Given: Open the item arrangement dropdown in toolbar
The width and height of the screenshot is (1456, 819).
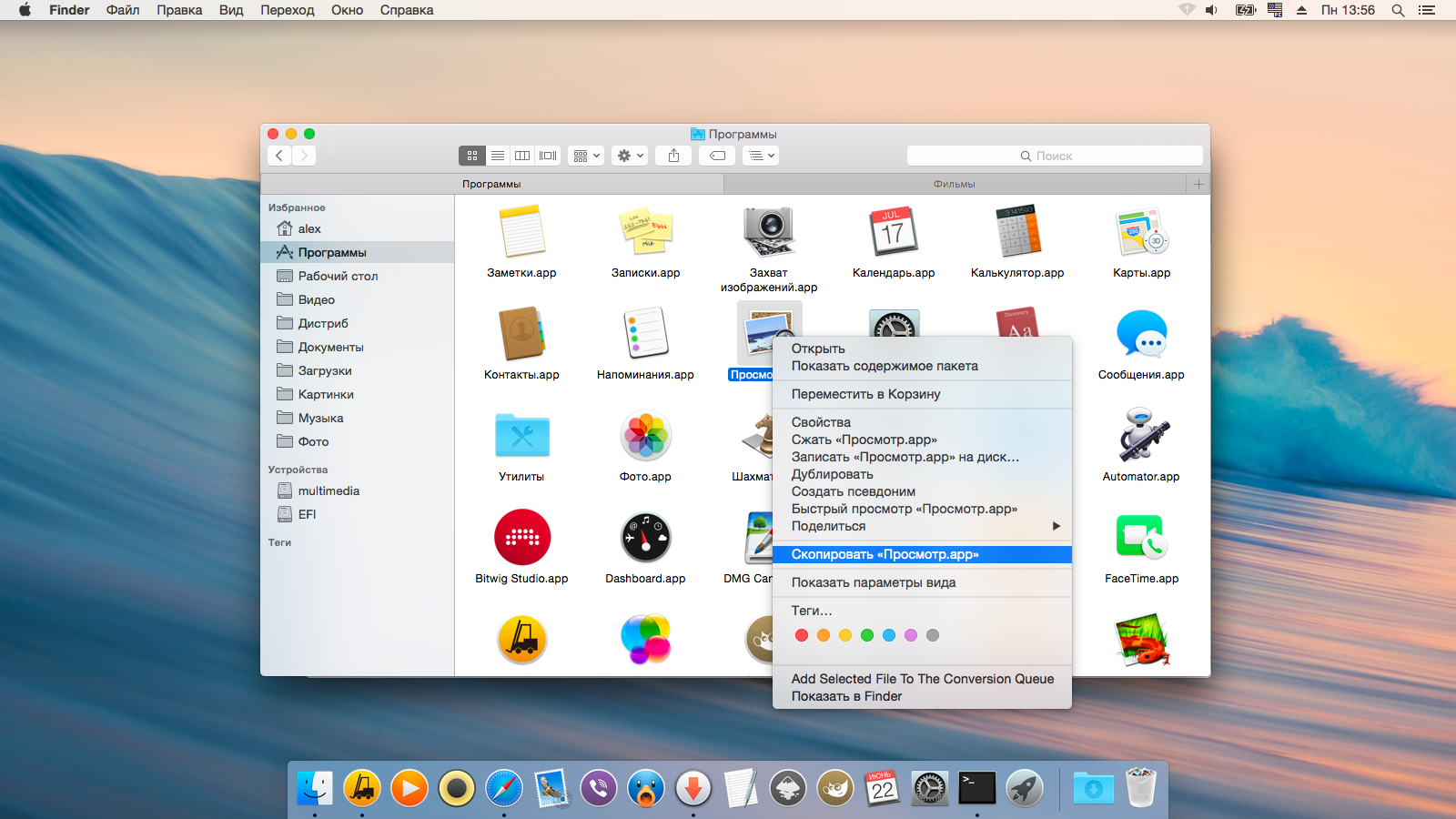Looking at the screenshot, I should coord(586,156).
